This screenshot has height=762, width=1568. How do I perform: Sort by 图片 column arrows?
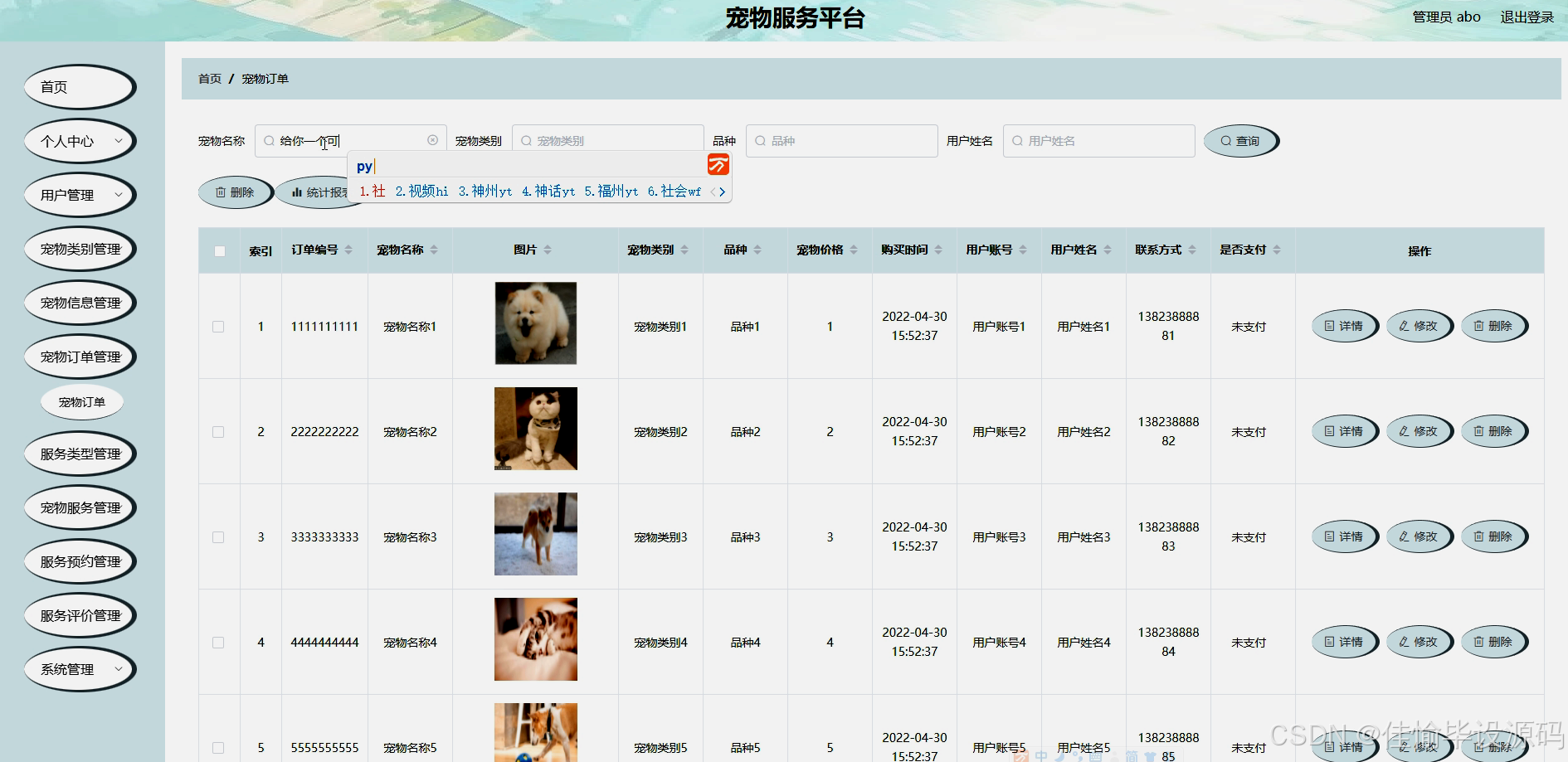(548, 250)
